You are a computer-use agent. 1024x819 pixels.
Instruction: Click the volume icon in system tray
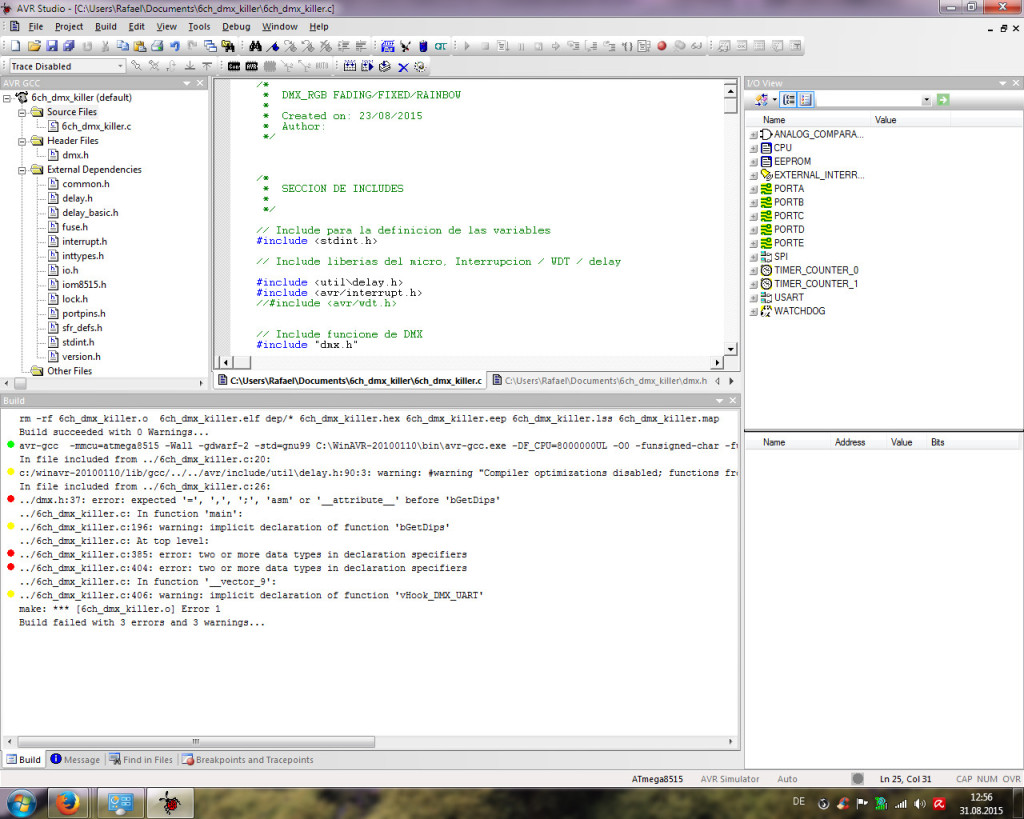pyautogui.click(x=920, y=803)
